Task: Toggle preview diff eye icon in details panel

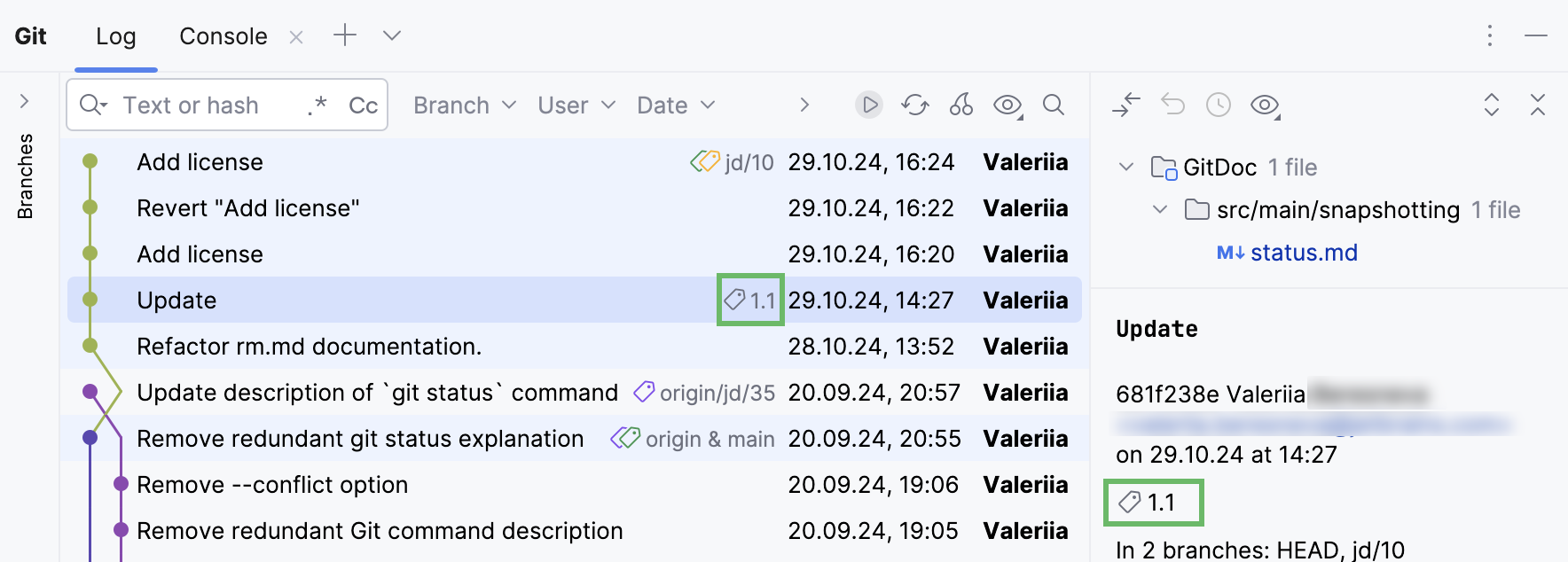Action: [1263, 105]
